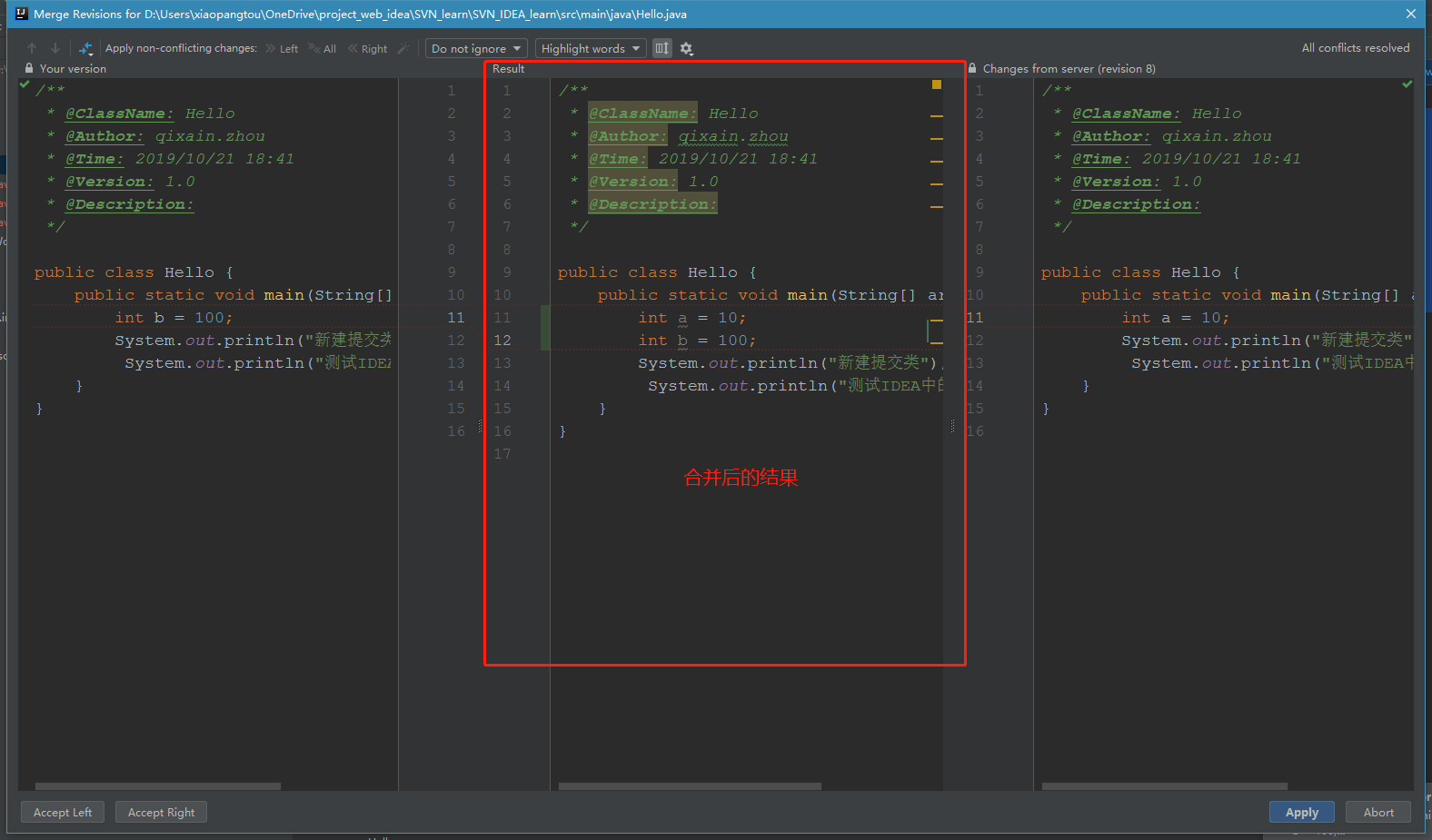Close the Merge Revisions dialog

point(1410,14)
